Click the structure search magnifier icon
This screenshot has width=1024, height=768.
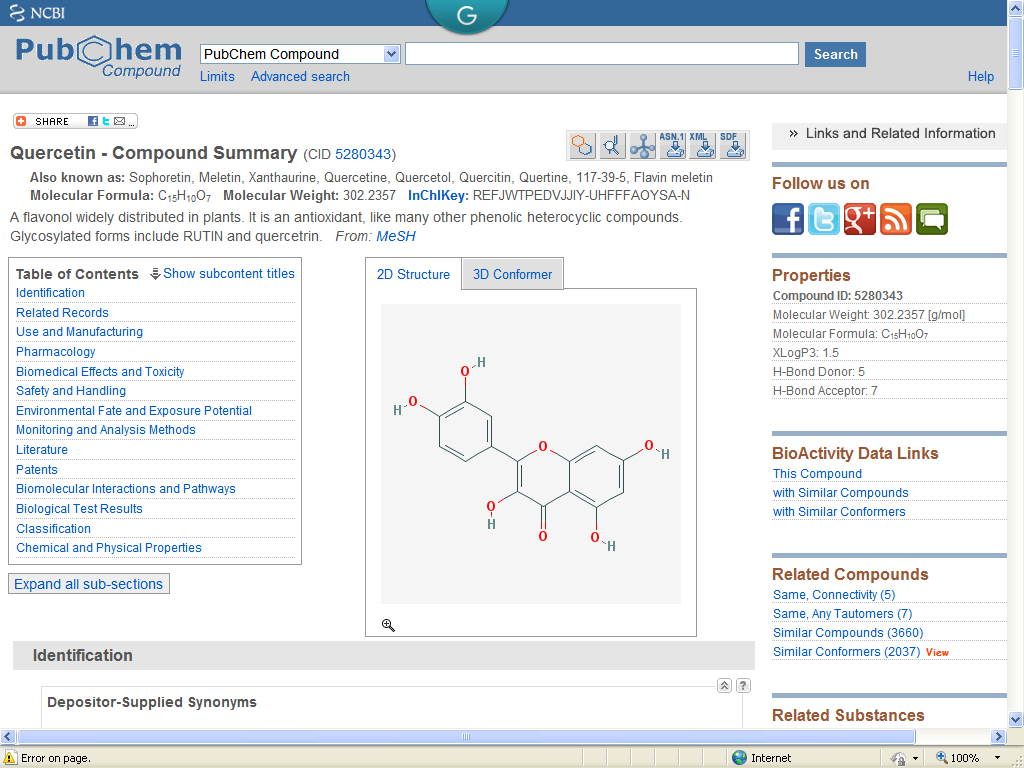612,146
